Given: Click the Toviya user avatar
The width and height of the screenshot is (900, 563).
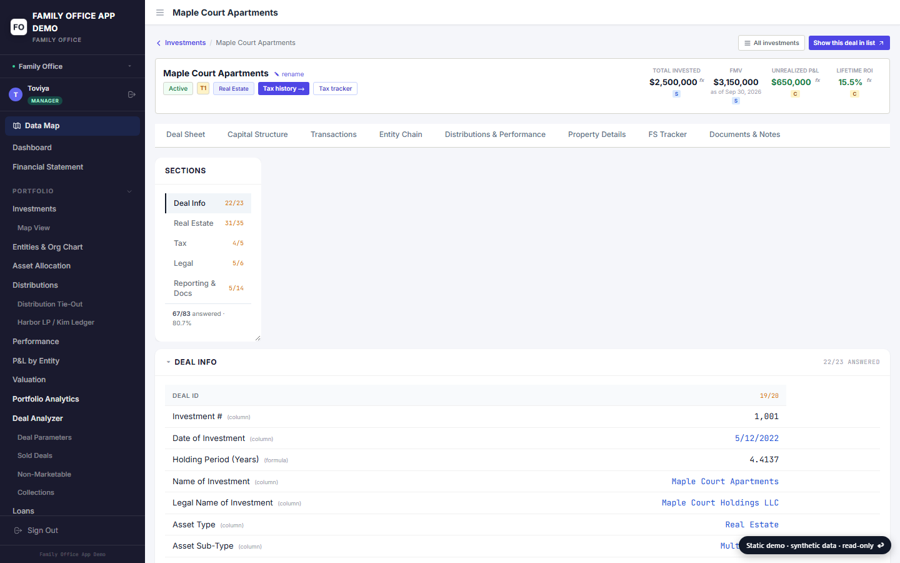Looking at the screenshot, I should [15, 94].
